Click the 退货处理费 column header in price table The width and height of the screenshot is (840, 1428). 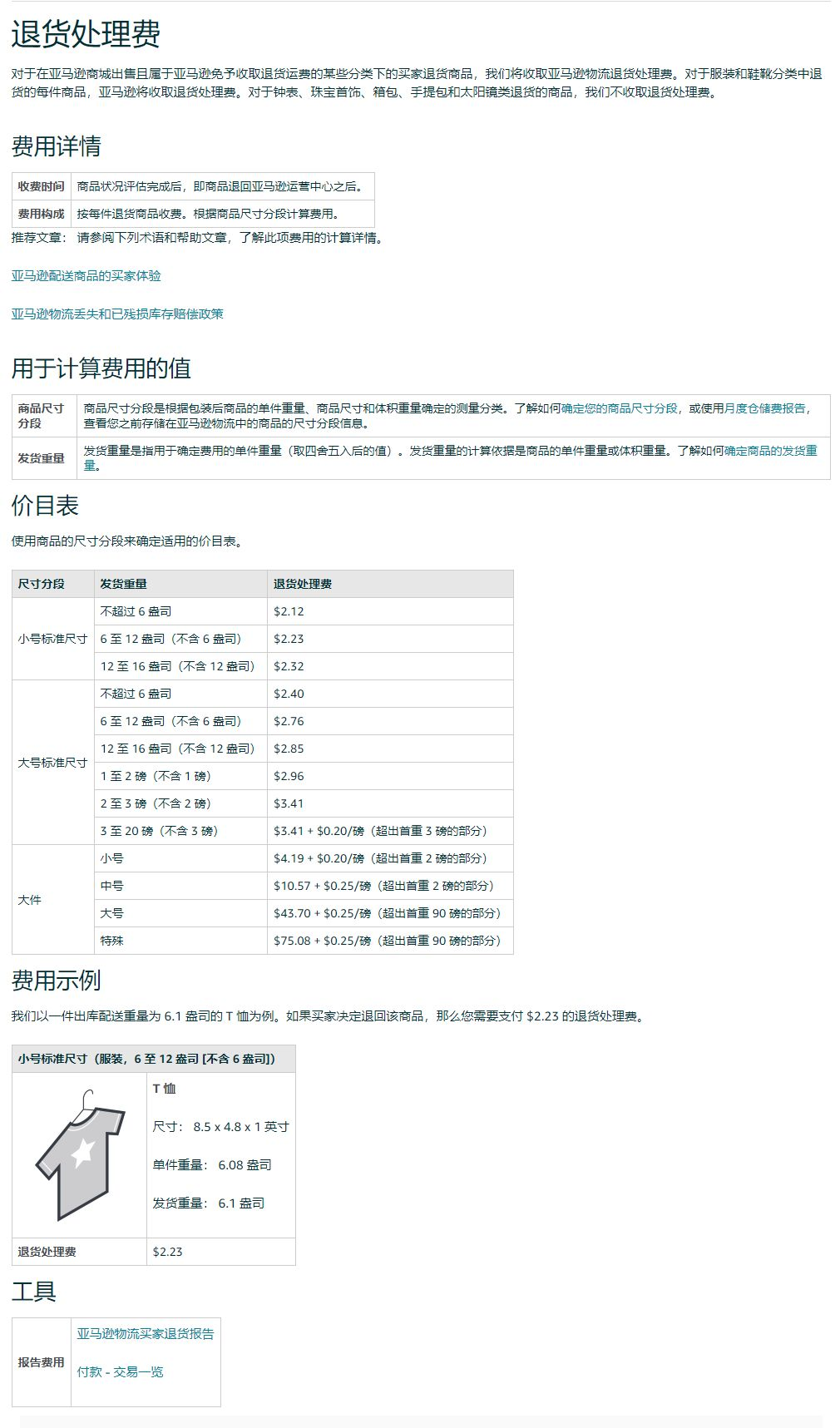point(390,584)
